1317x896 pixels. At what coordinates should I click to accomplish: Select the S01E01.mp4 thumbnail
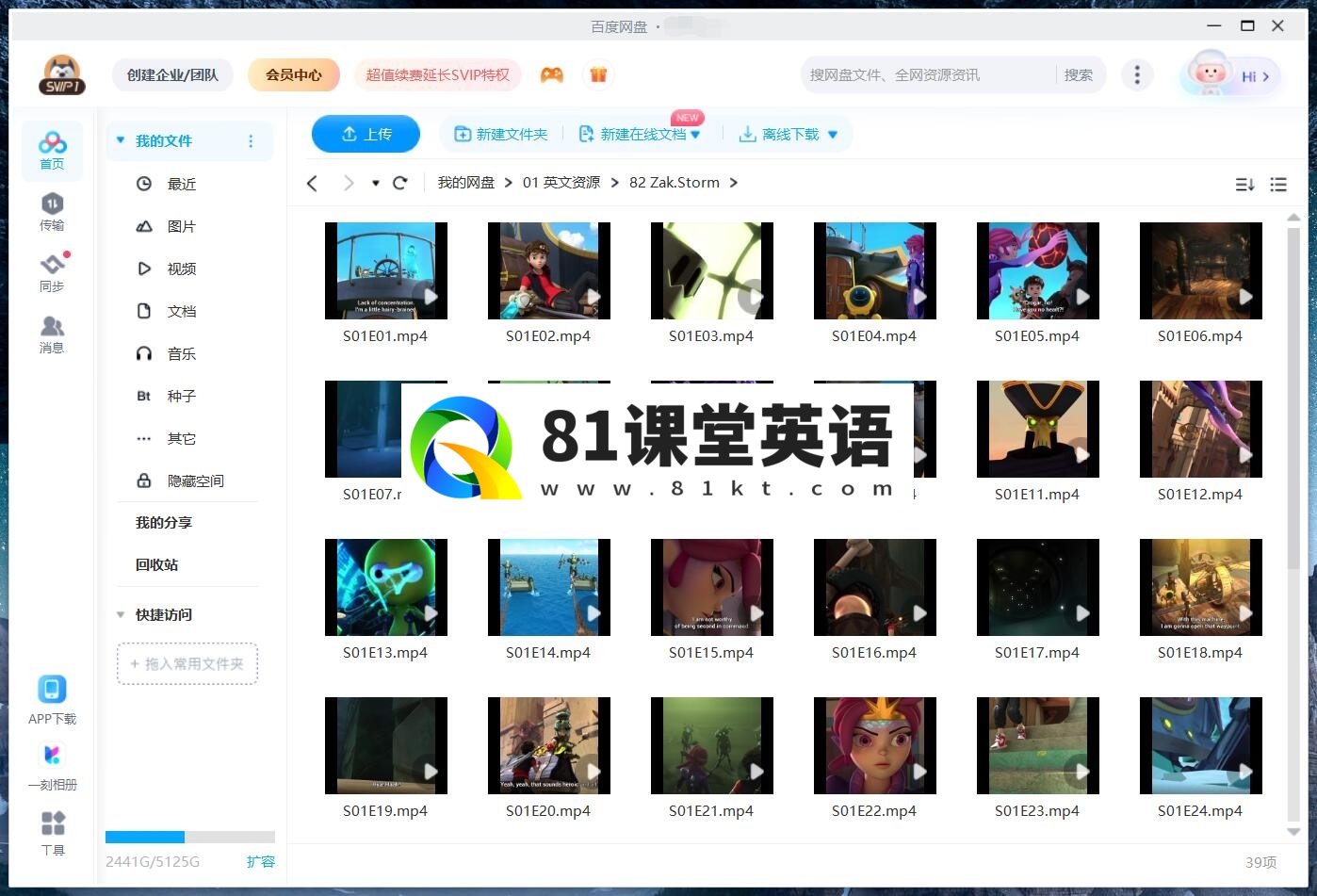point(386,271)
